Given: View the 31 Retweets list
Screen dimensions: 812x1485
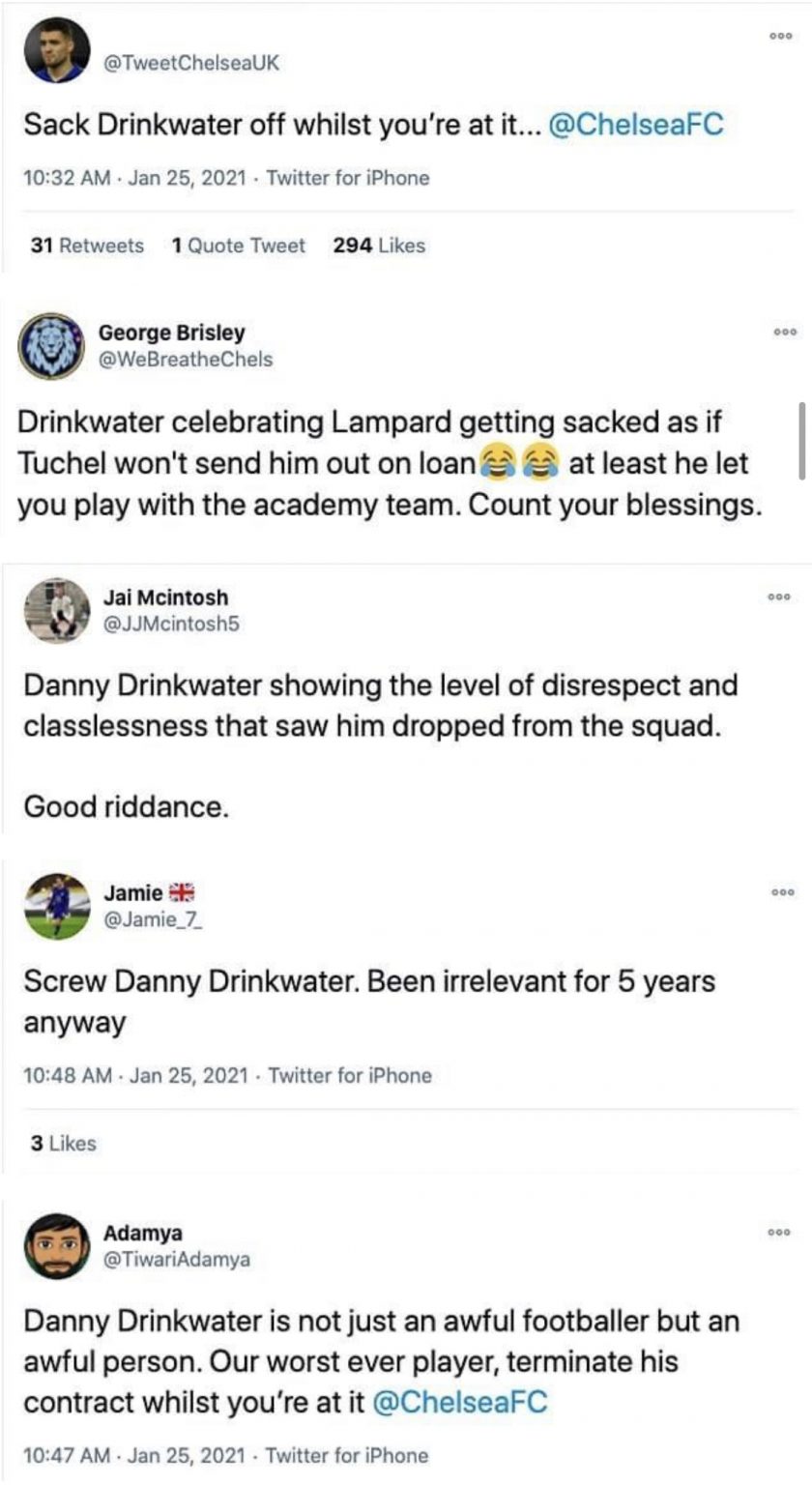Looking at the screenshot, I should click(87, 246).
